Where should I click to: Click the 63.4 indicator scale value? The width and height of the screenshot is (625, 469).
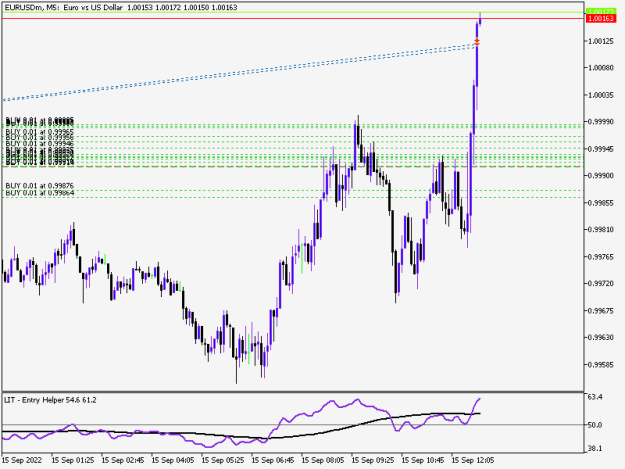[x=595, y=397]
